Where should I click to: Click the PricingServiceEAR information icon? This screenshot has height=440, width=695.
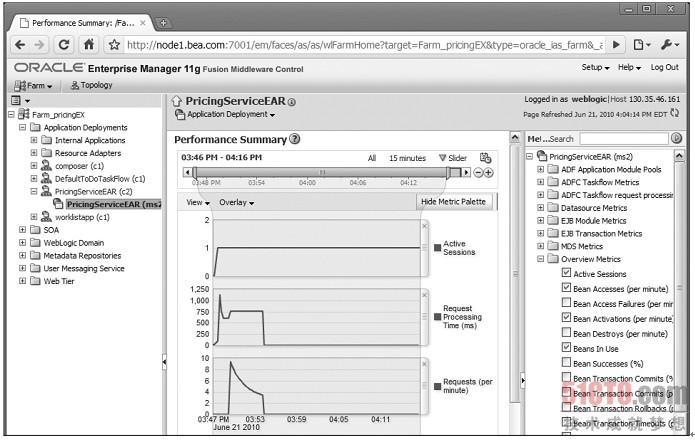point(292,102)
